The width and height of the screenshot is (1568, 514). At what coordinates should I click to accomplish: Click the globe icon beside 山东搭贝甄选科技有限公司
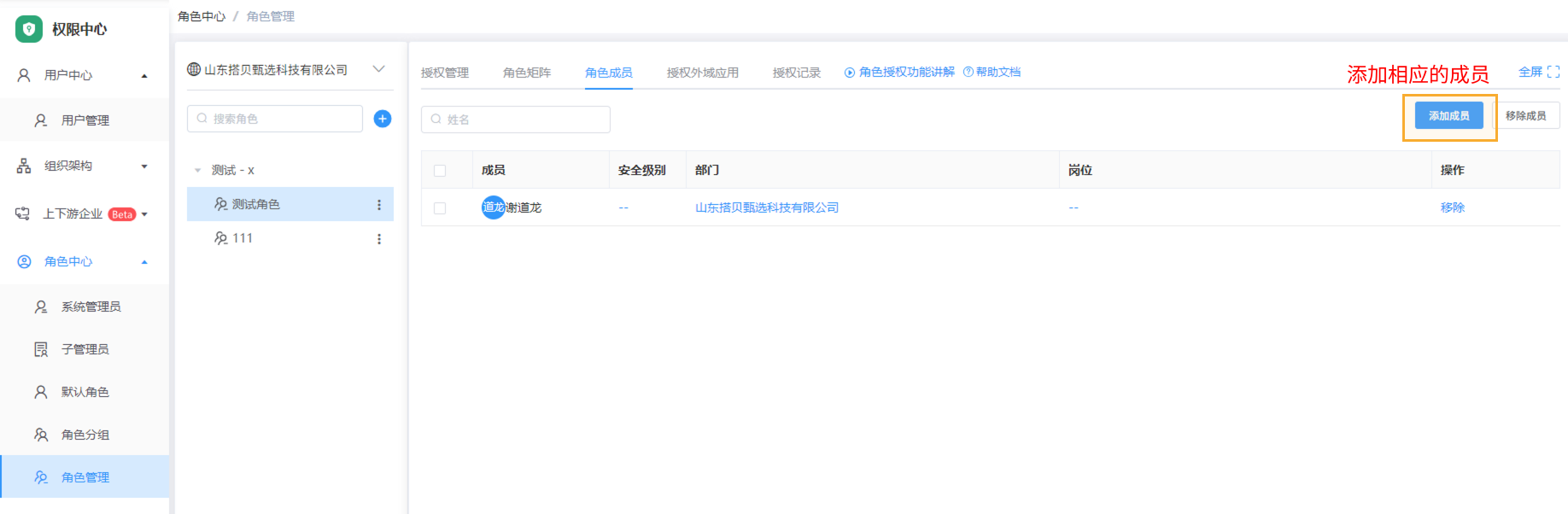pos(194,69)
